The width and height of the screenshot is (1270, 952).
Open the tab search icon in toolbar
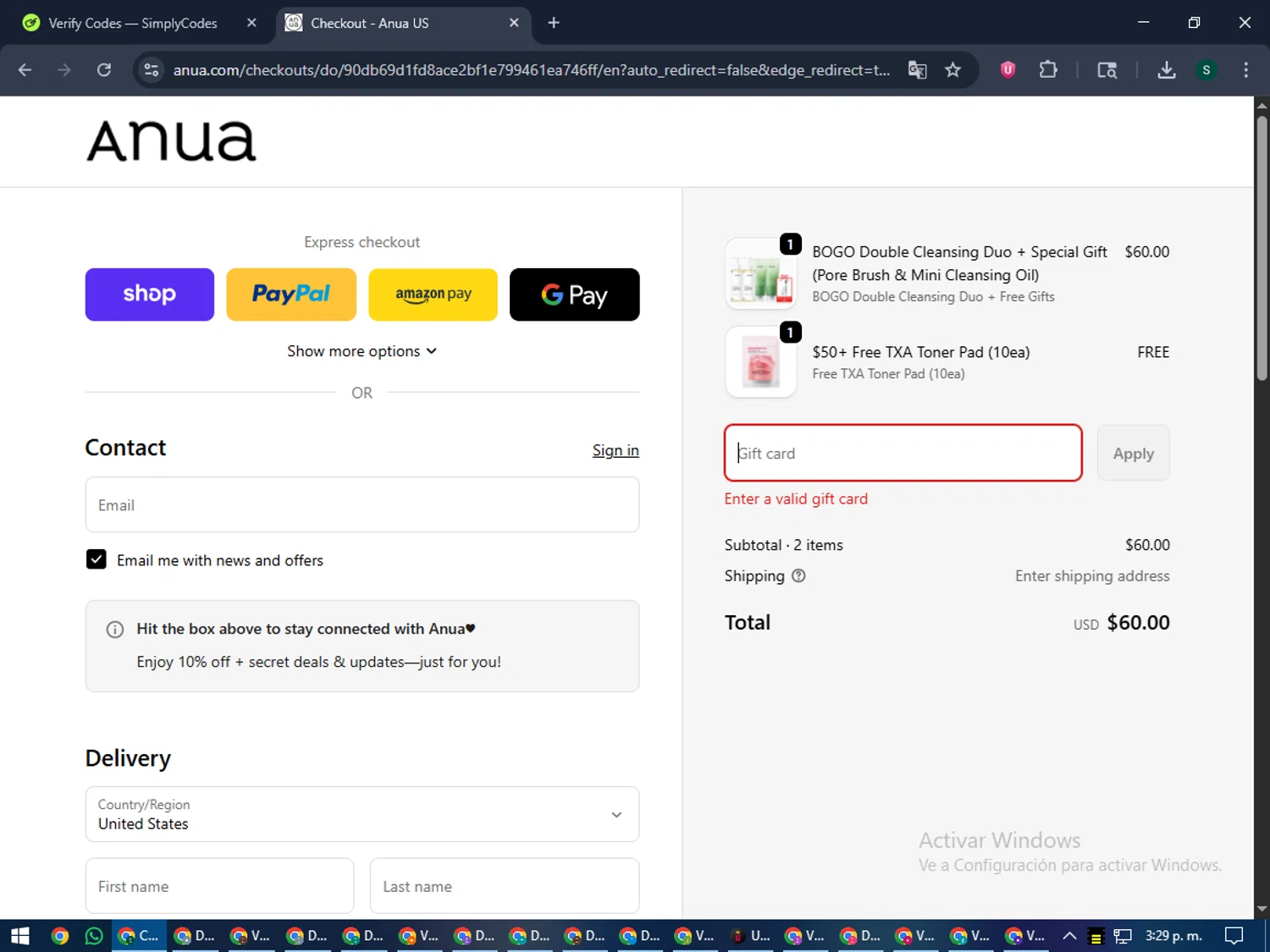[1107, 70]
